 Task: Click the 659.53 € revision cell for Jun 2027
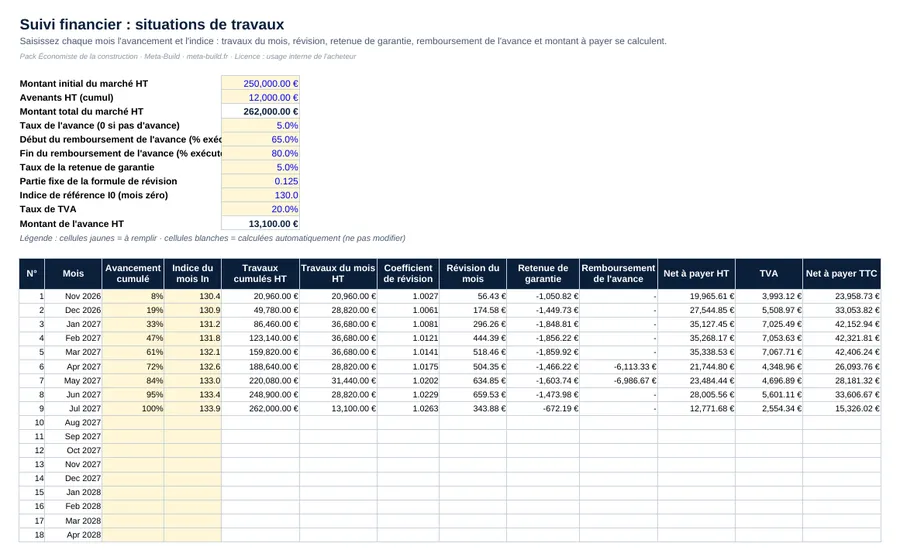click(x=473, y=394)
